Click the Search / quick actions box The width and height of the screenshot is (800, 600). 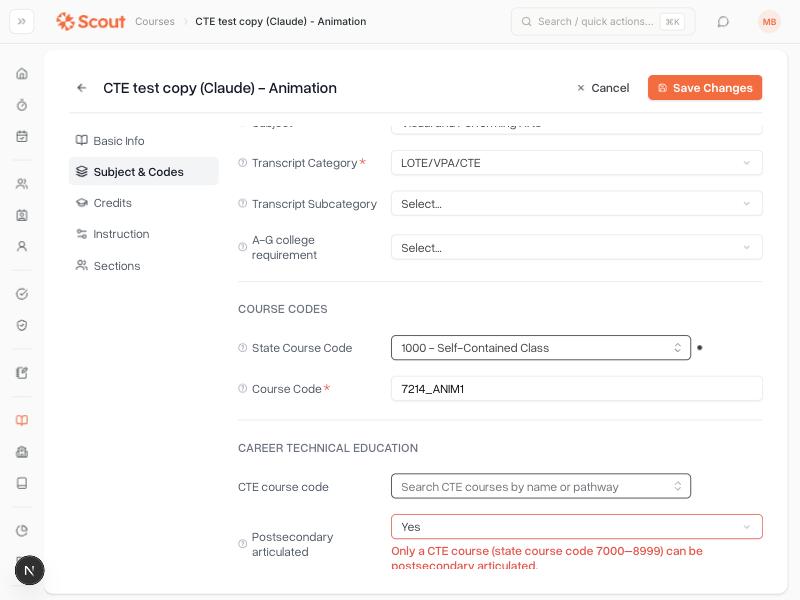point(603,21)
